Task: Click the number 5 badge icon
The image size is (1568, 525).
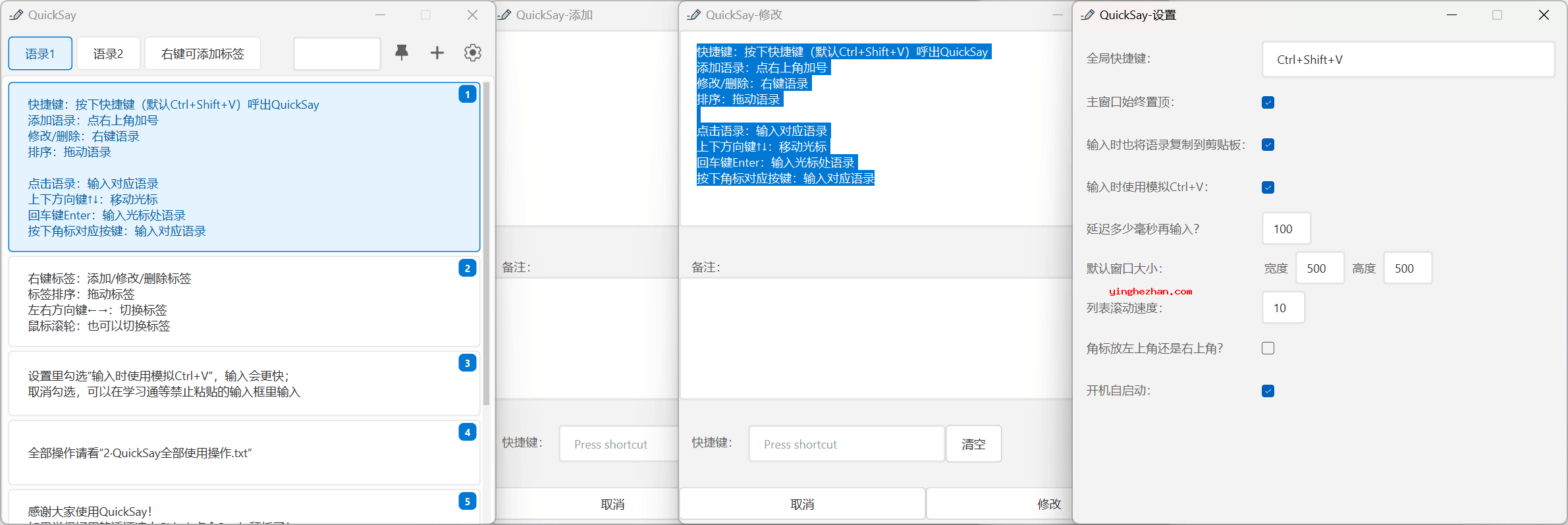Action: [467, 501]
